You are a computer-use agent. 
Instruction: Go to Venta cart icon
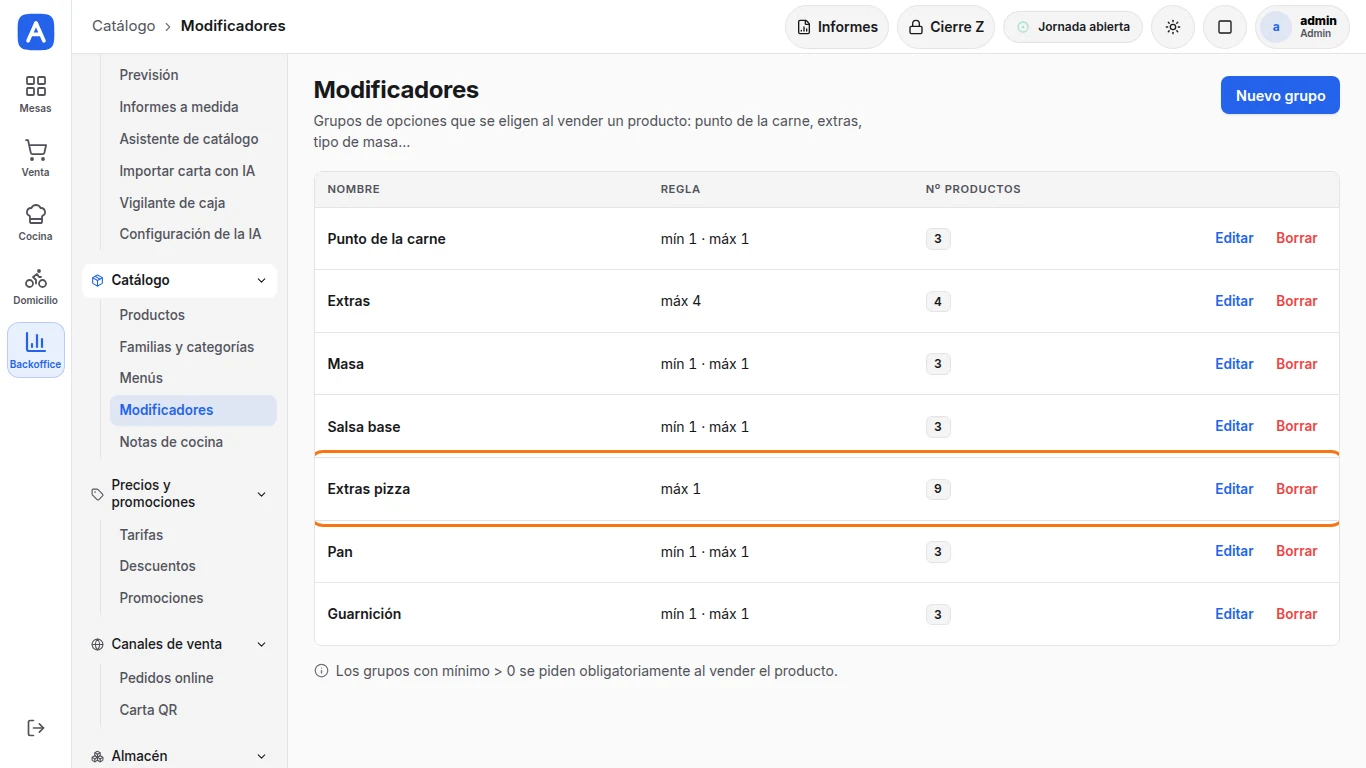[x=36, y=150]
